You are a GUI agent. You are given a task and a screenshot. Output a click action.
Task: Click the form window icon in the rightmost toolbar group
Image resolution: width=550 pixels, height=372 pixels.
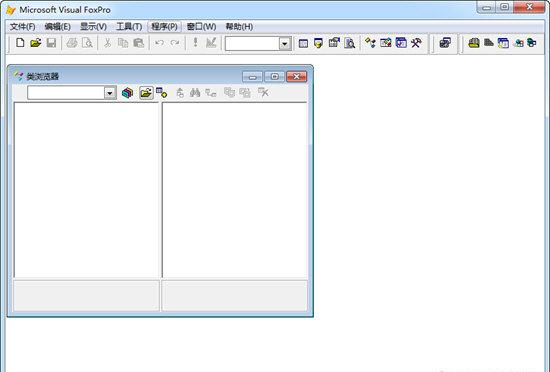pyautogui.click(x=503, y=43)
